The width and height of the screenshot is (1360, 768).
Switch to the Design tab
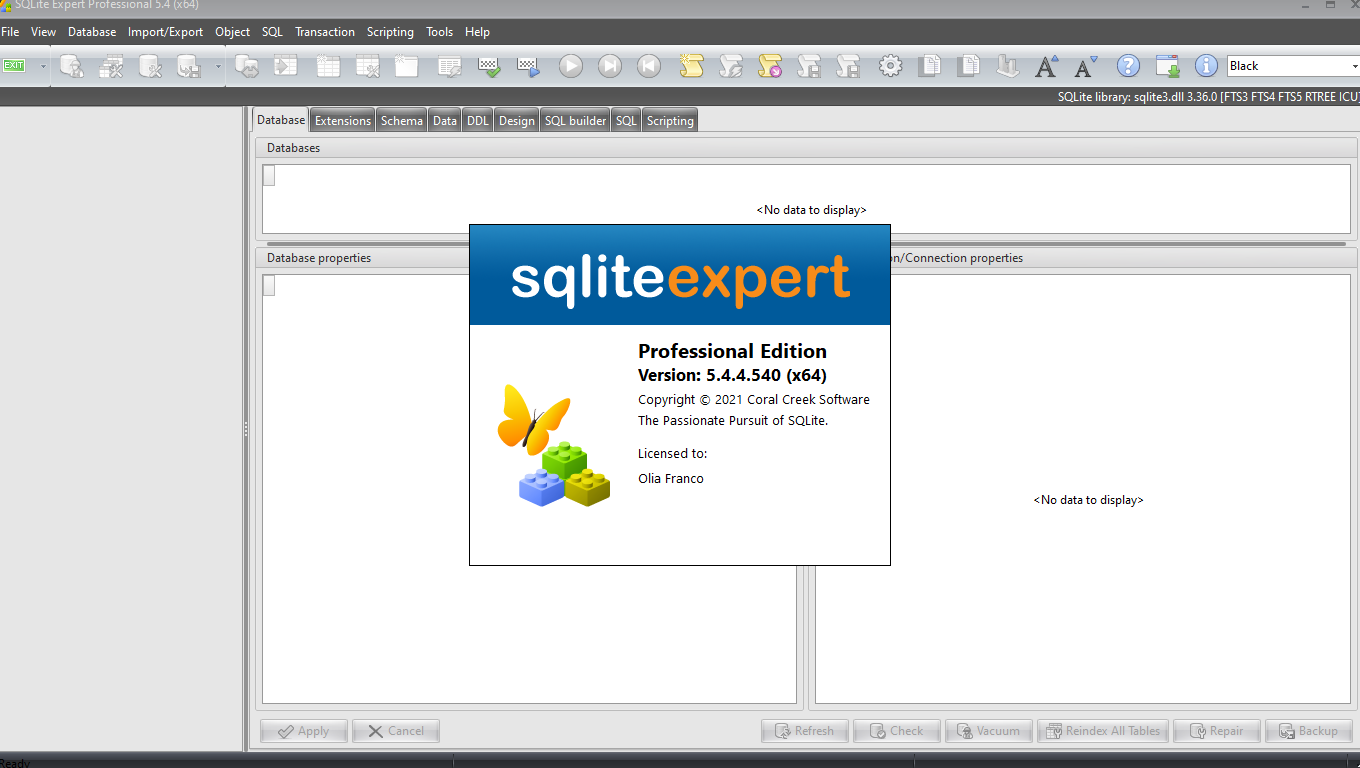(x=517, y=120)
